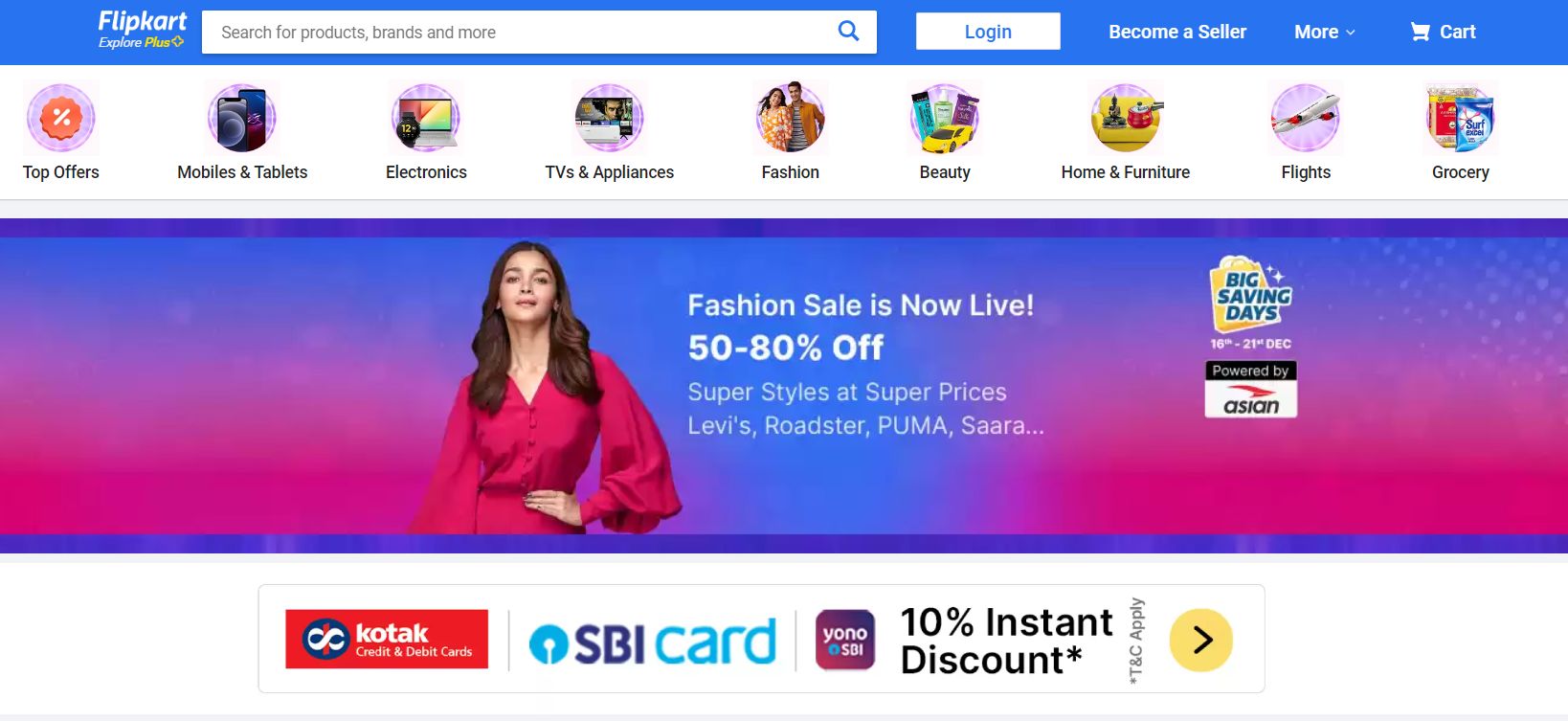Go to Flipkart home via logo
This screenshot has width=1568, height=721.
click(x=143, y=21)
